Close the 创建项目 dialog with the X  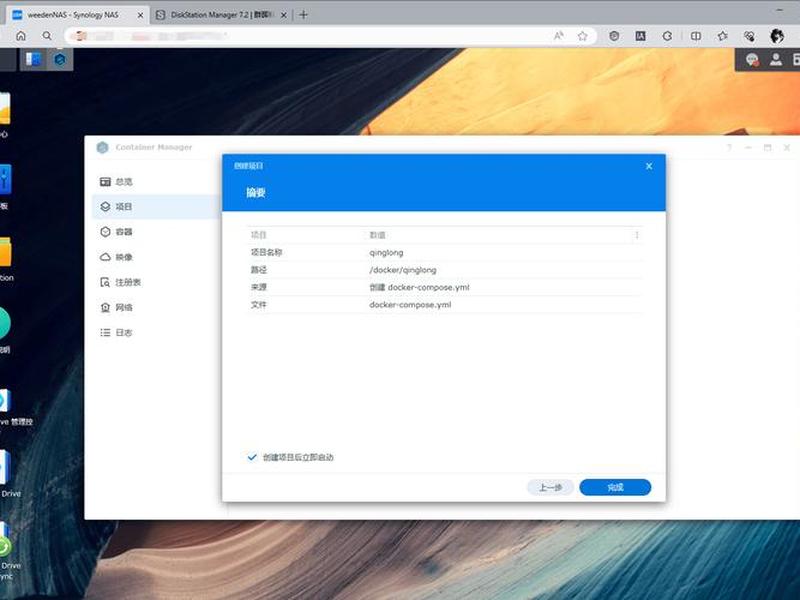coord(649,166)
